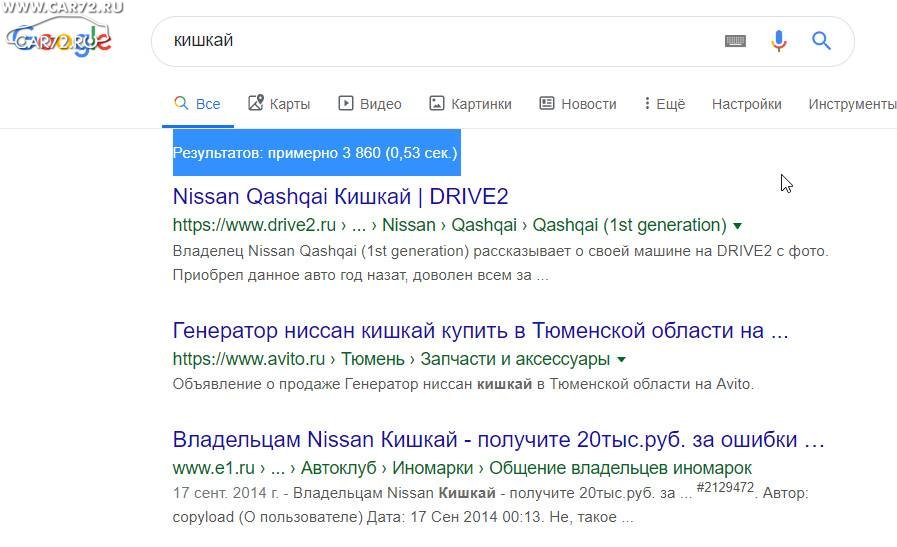Click the #2129472 post number text
The image size is (897, 547).
[x=725, y=487]
